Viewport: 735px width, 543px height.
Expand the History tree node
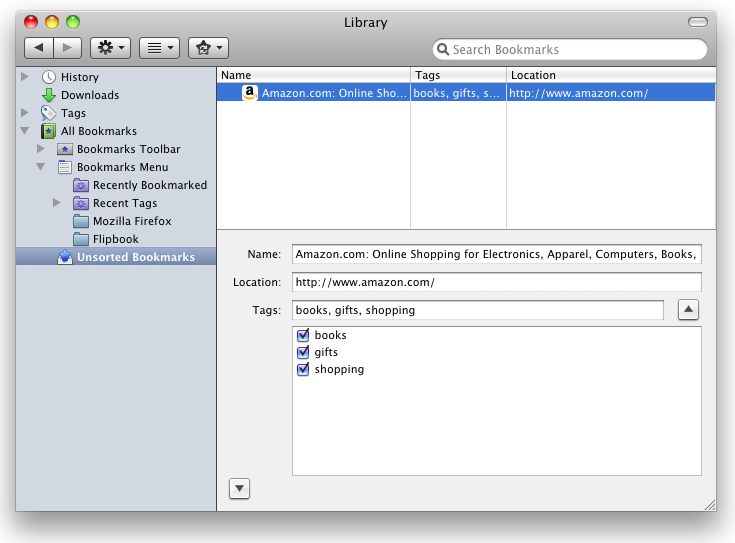click(x=25, y=76)
